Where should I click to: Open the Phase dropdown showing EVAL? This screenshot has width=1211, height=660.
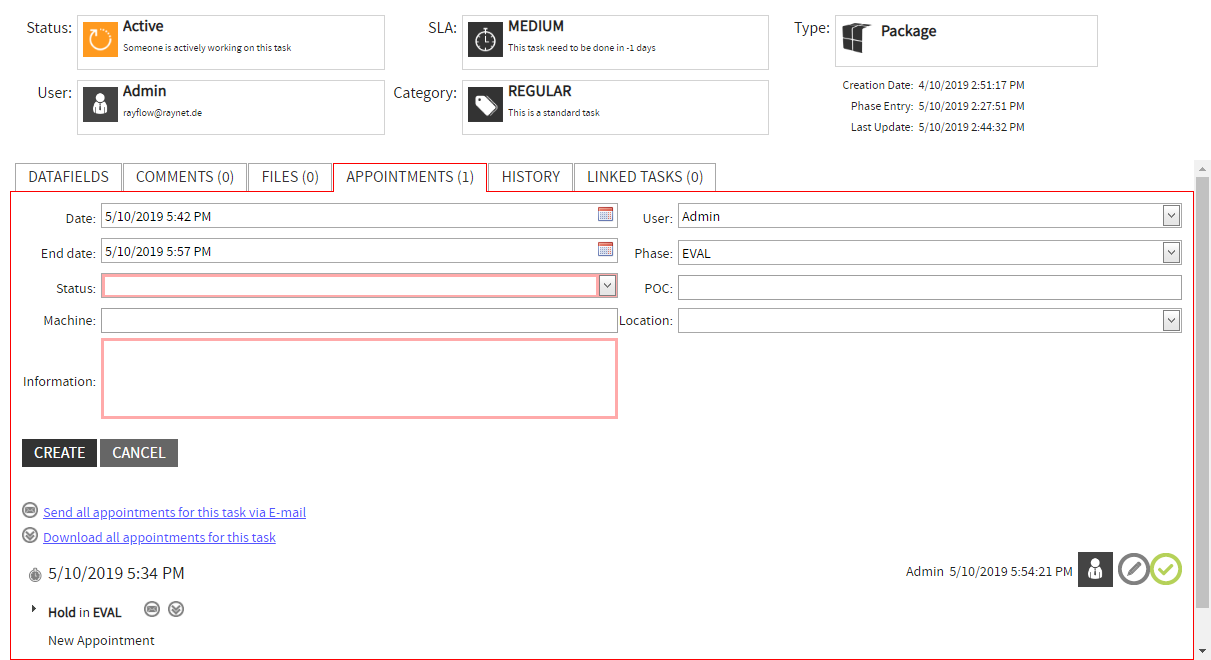[x=1172, y=253]
